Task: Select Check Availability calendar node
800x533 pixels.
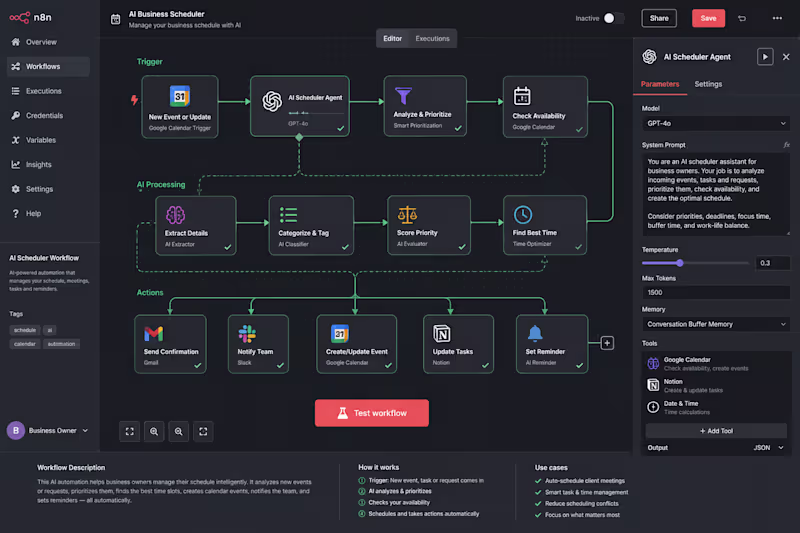Action: point(545,107)
